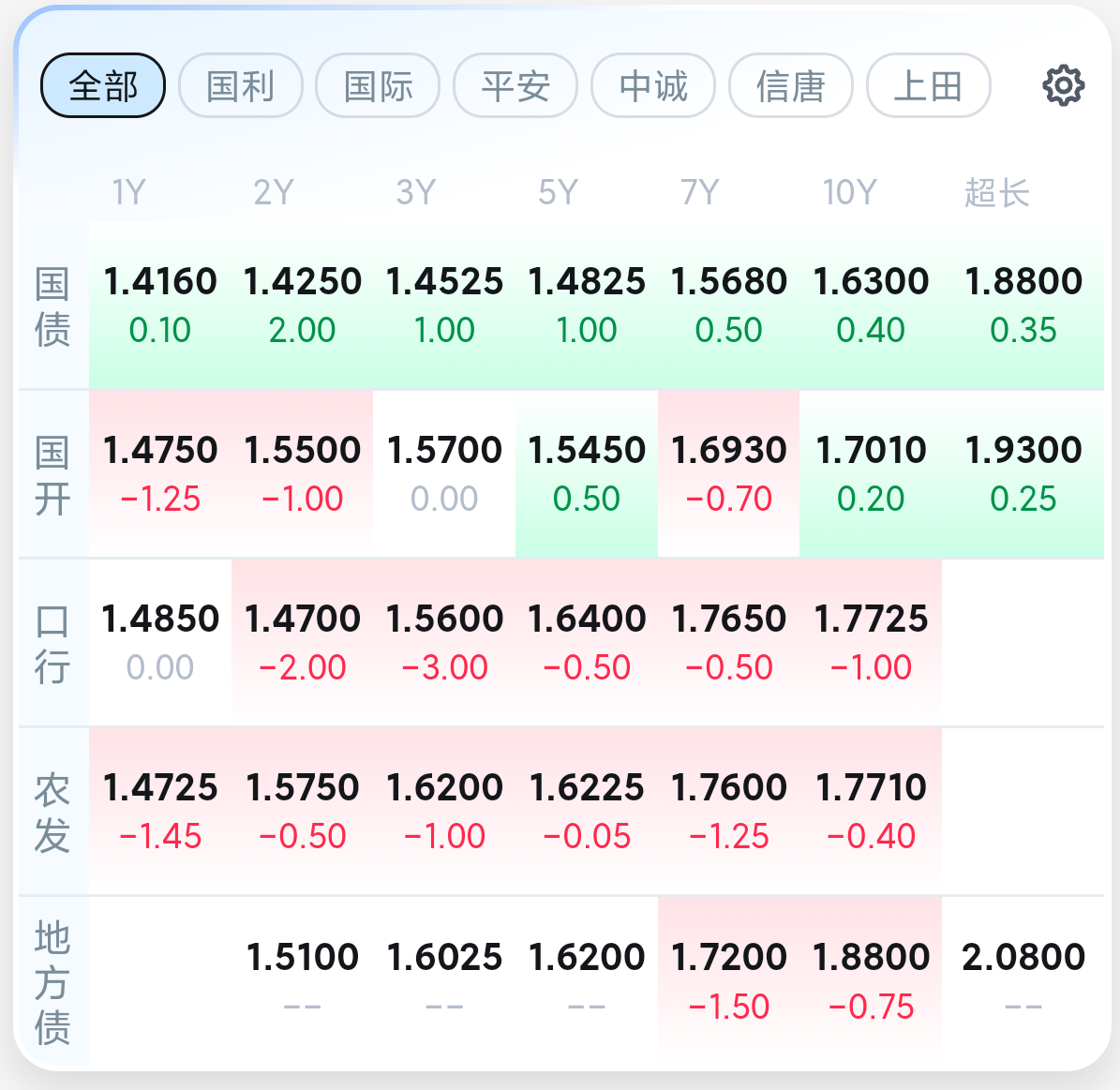Select the 信唐 filter pill
Image resolution: width=1120 pixels, height=1090 pixels.
click(791, 85)
